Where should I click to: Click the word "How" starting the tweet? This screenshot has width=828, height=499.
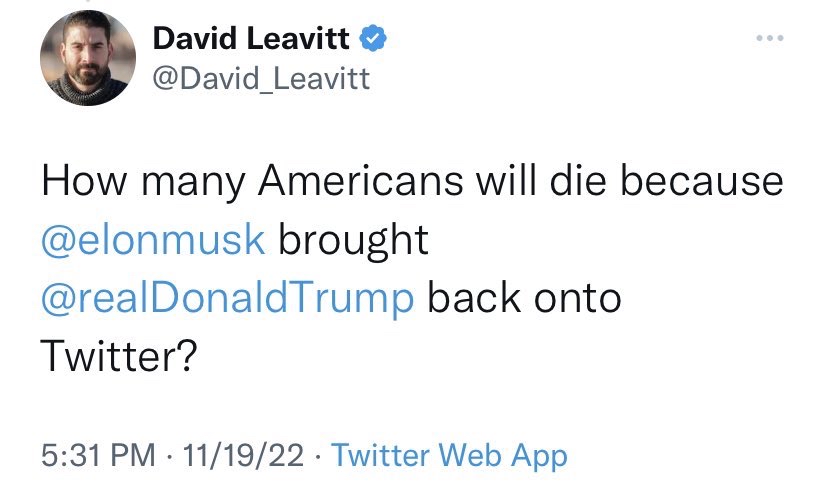84,181
